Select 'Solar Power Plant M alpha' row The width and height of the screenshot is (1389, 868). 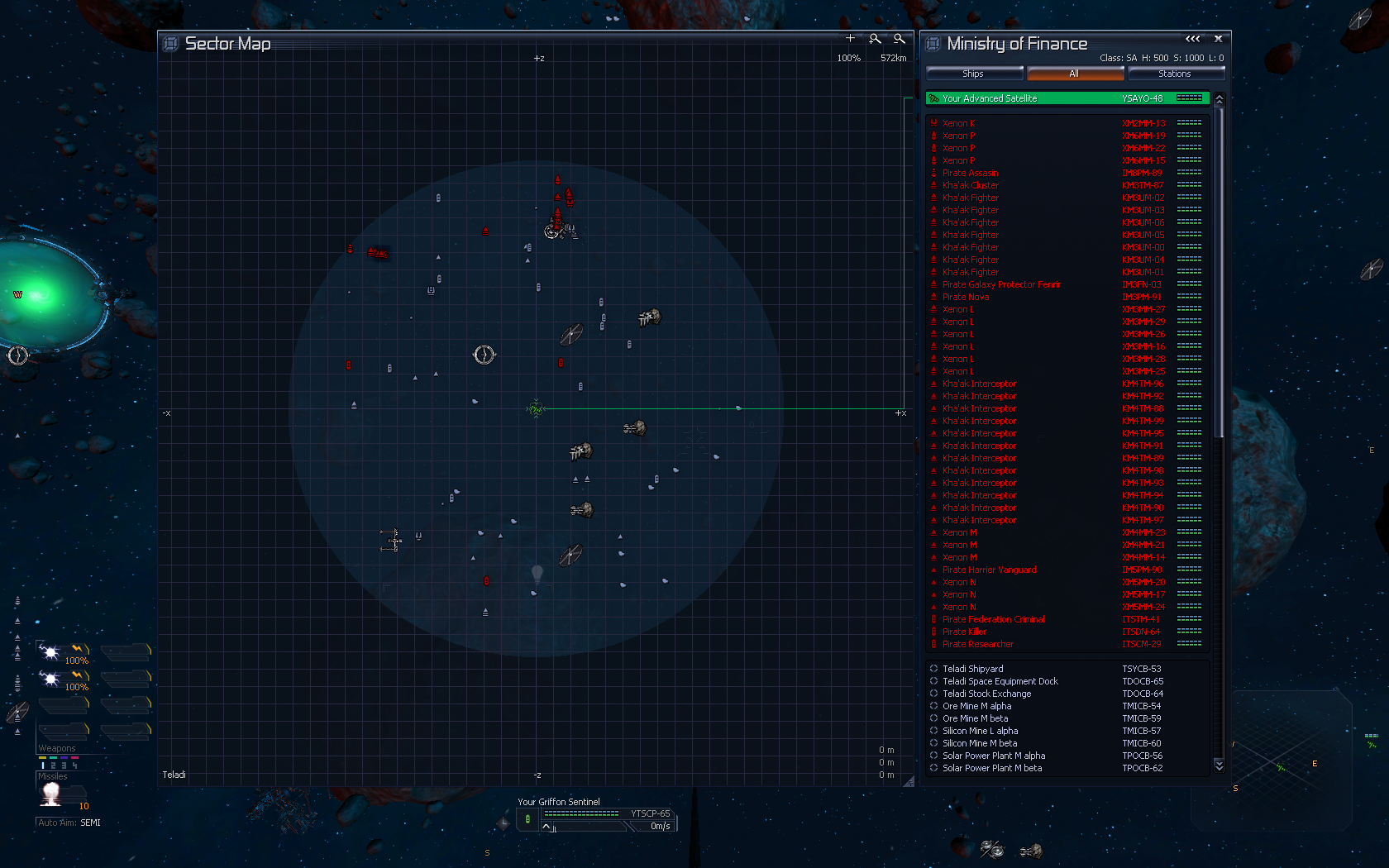tap(1067, 756)
